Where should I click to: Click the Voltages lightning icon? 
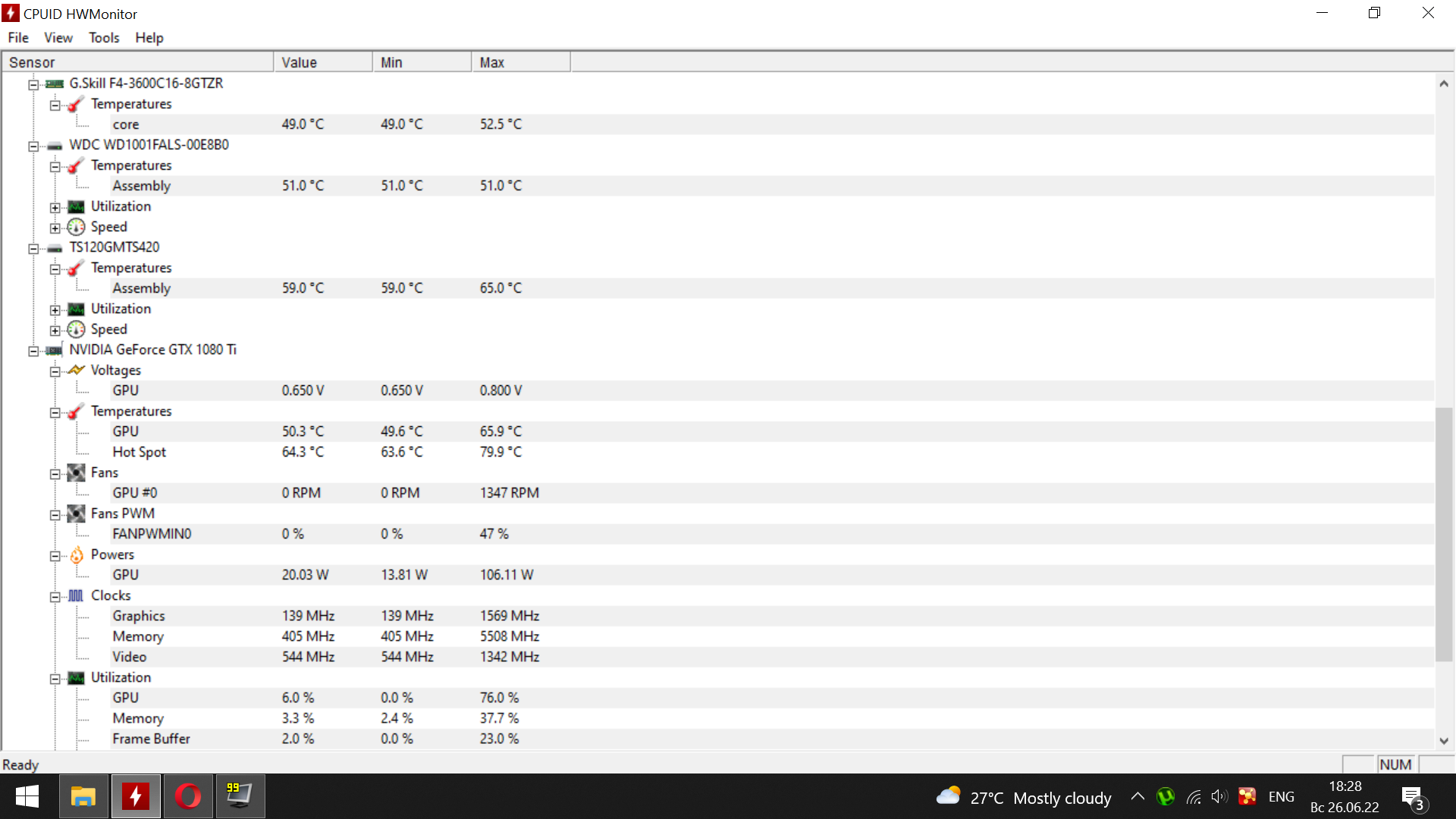tap(76, 371)
